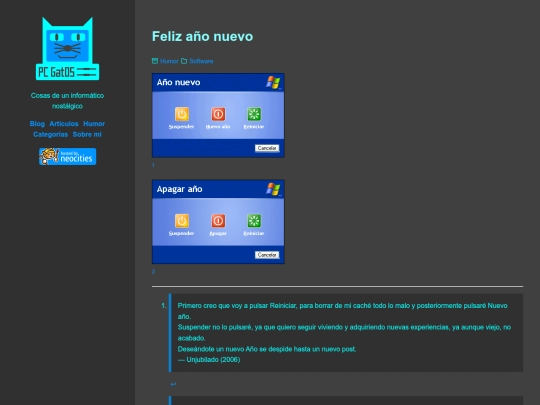
Task: Click Apagar red icon in second image
Action: click(218, 221)
